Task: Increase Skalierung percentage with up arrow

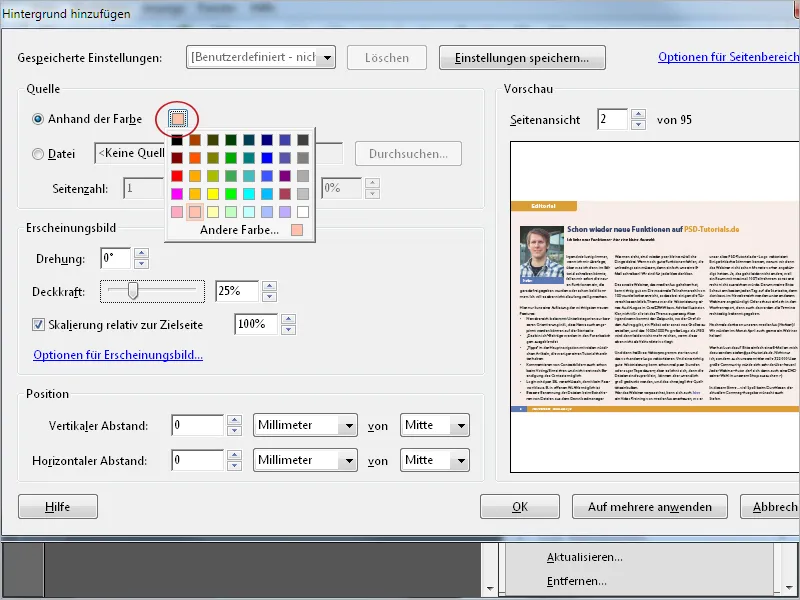Action: point(288,319)
